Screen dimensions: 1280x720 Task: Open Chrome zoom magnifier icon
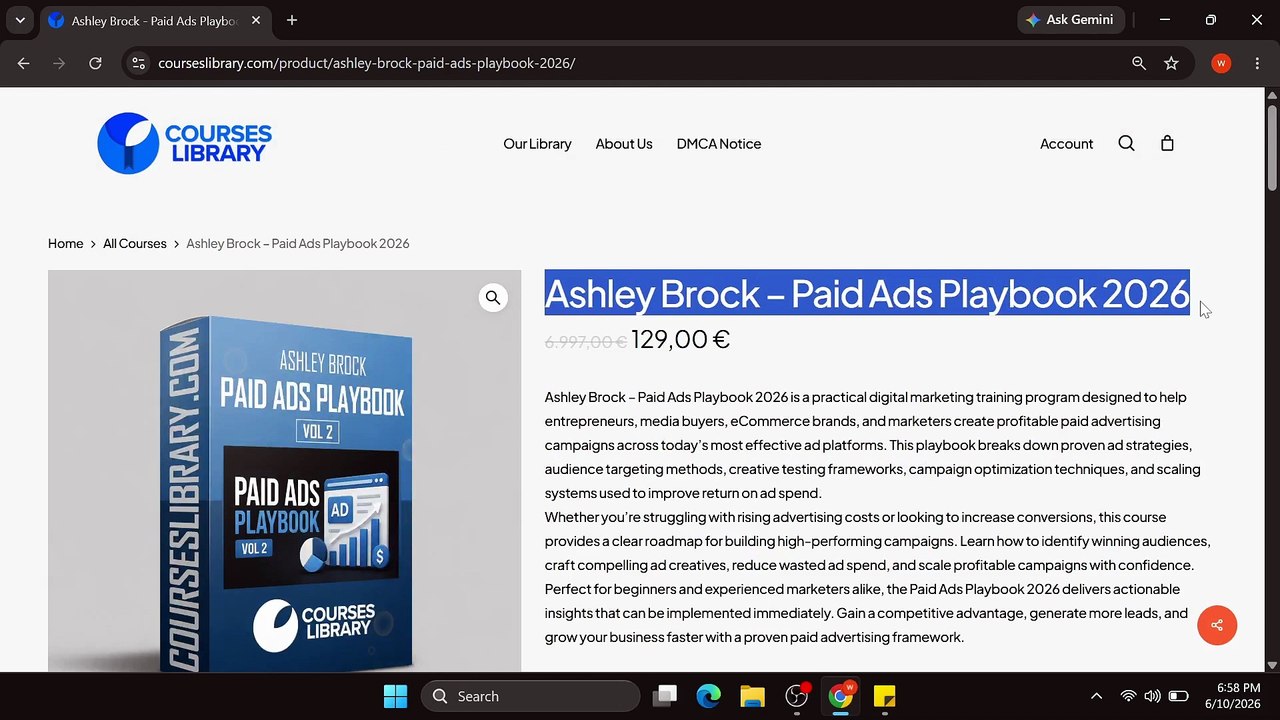[1139, 63]
